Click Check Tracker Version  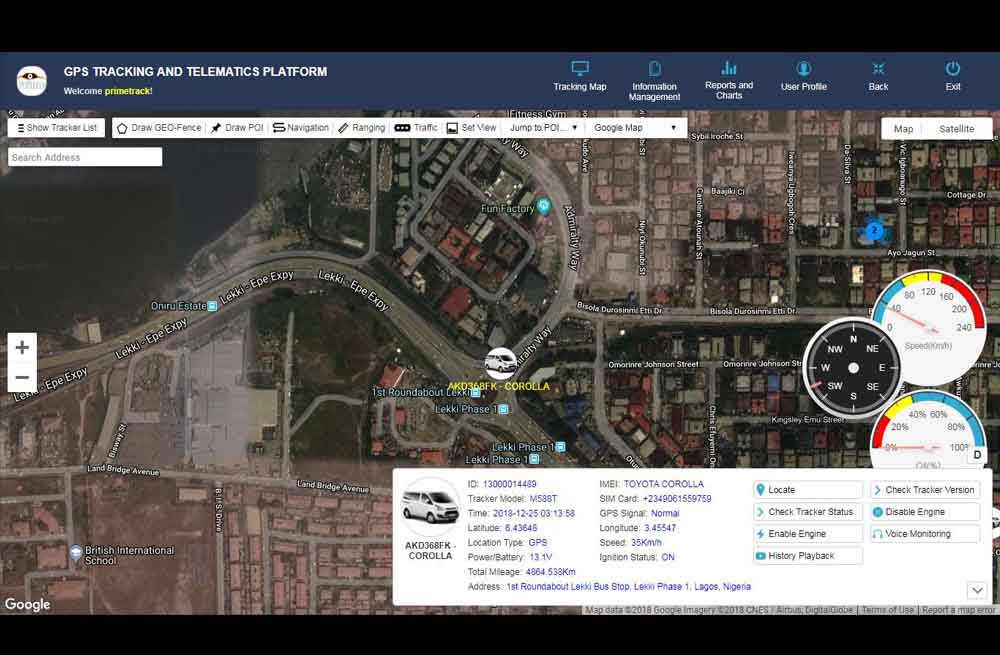pyautogui.click(x=925, y=490)
